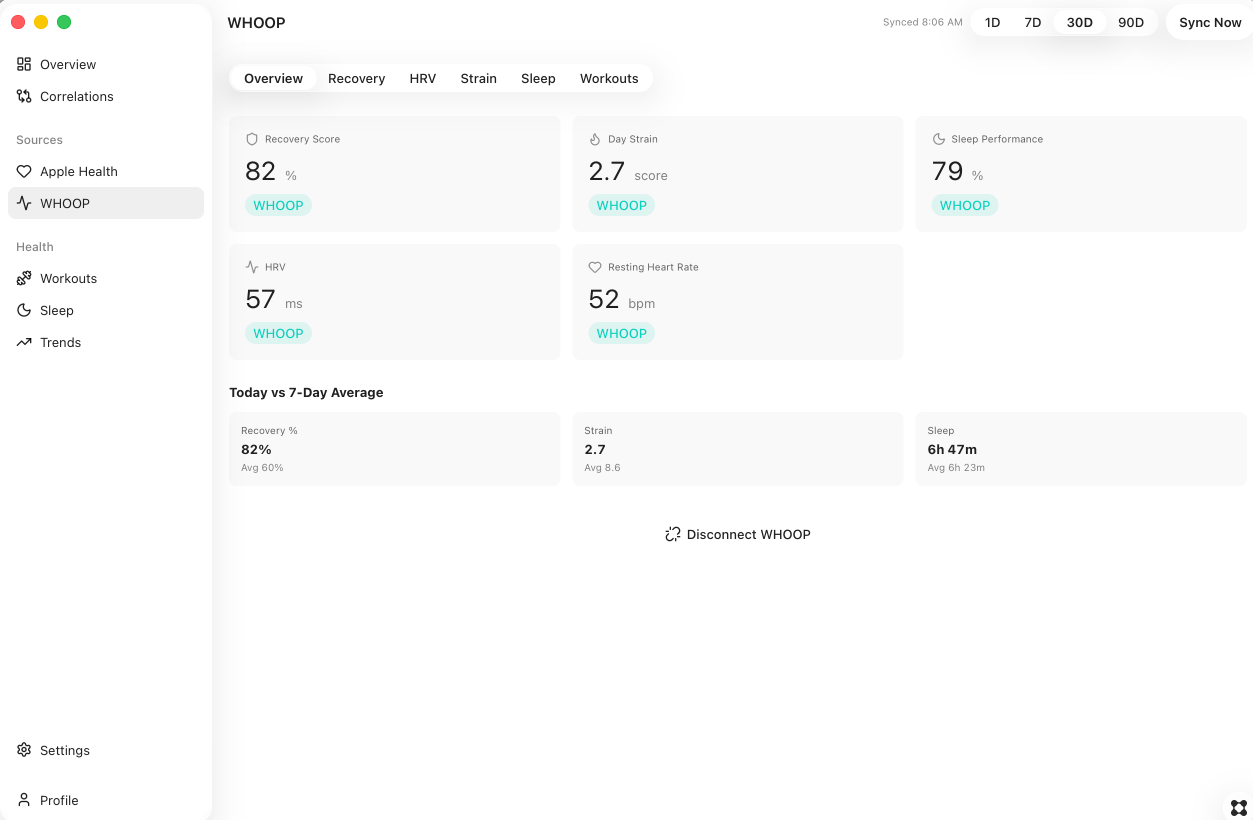Click the Apple Health heart icon
Image resolution: width=1253 pixels, height=820 pixels.
[x=24, y=171]
